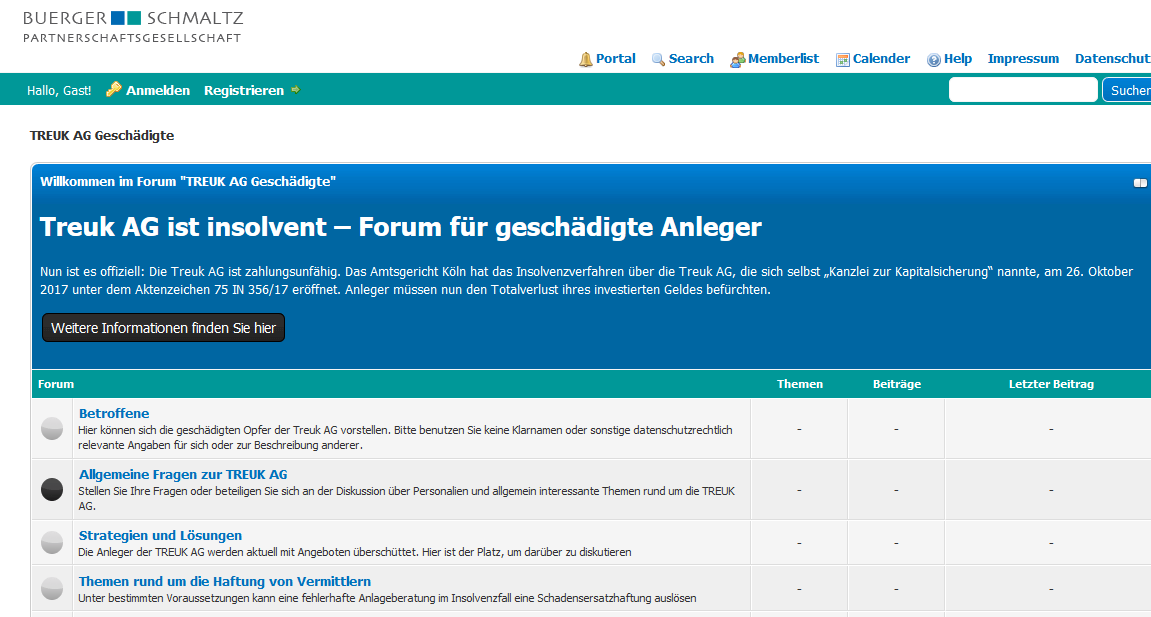The image size is (1151, 617).
Task: Click the Treuk AG ist insolvent headline
Action: point(401,227)
